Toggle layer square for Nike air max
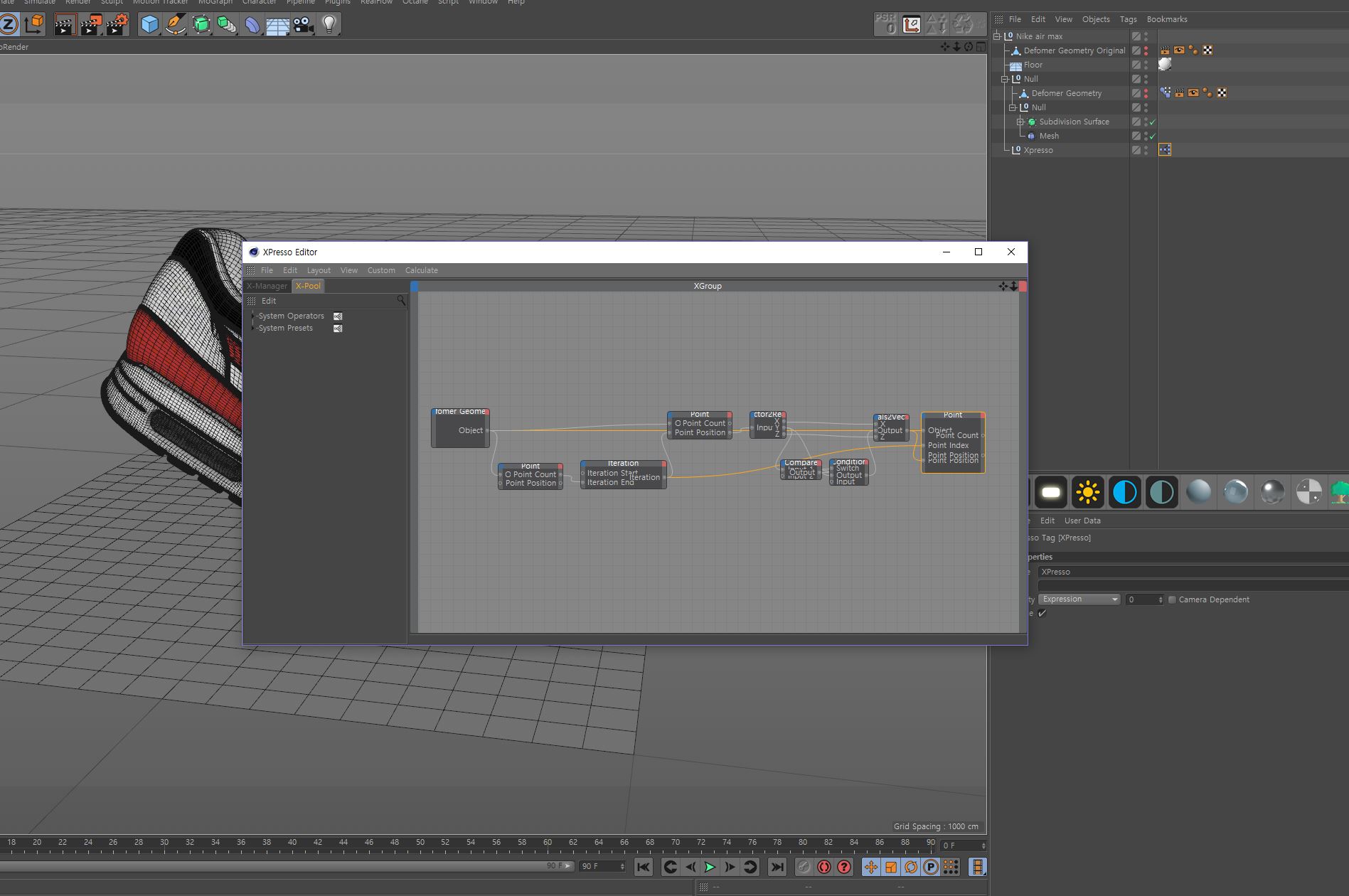 pyautogui.click(x=1136, y=36)
